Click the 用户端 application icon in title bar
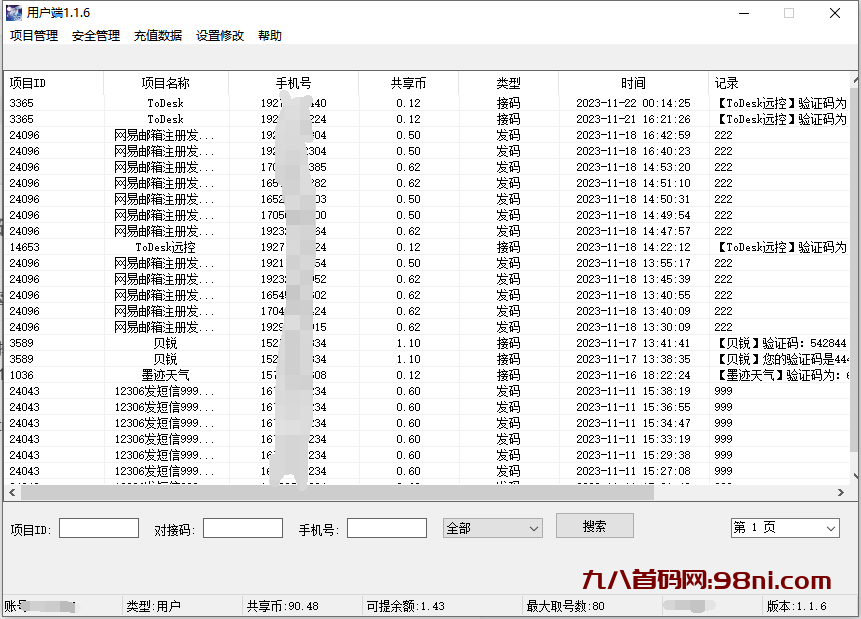This screenshot has width=861, height=619. tap(12, 13)
